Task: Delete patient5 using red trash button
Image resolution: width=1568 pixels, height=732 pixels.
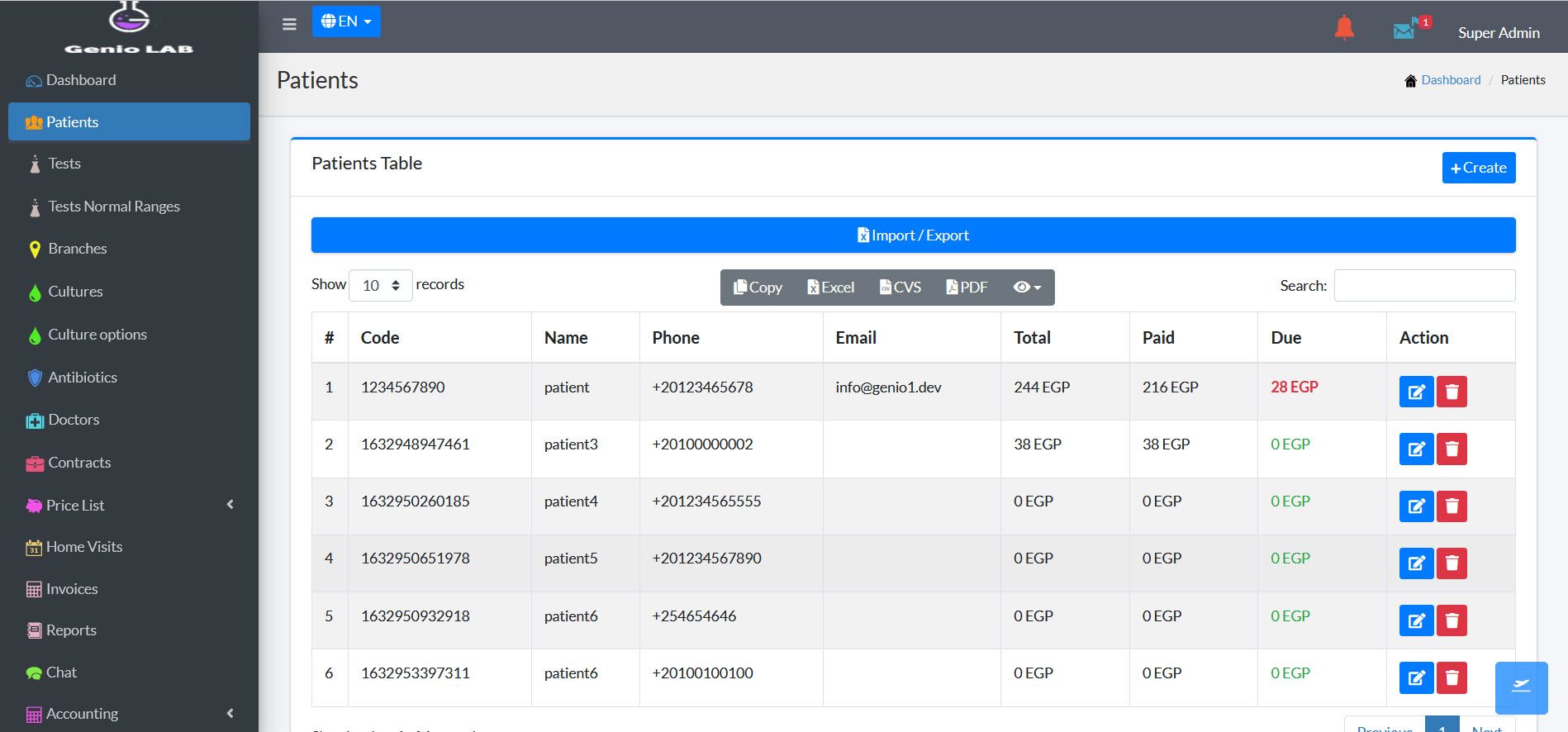Action: [x=1452, y=563]
